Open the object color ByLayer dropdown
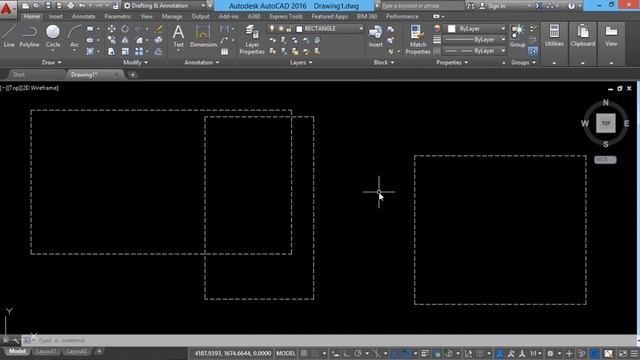Screen dimensions: 640x360 476,29
